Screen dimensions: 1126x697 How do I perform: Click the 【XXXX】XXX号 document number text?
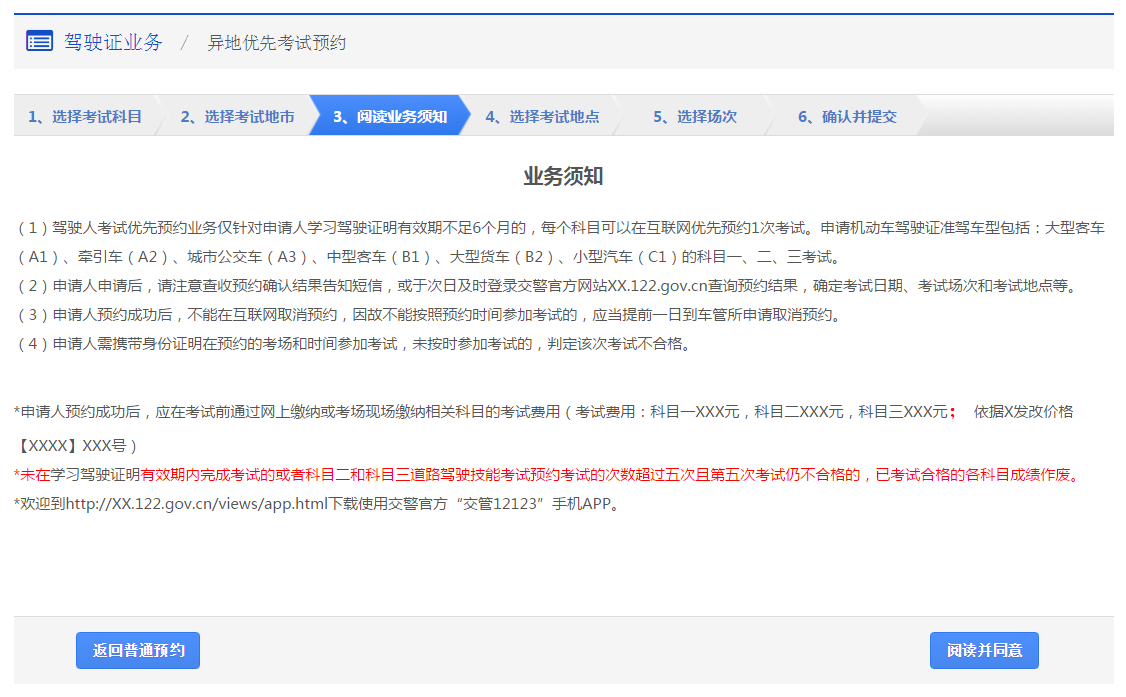coord(76,445)
